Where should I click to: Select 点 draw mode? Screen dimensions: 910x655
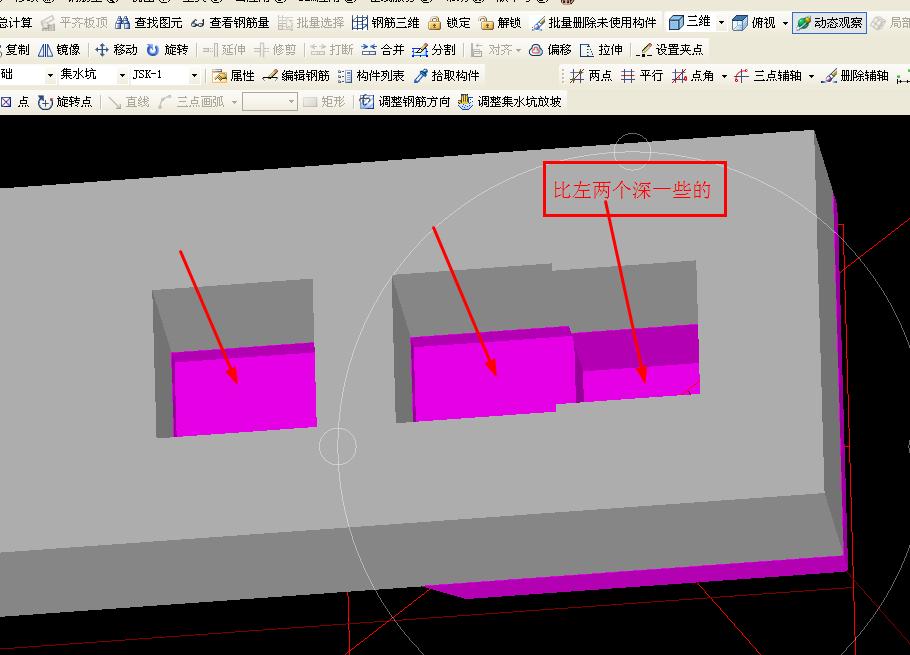15,102
